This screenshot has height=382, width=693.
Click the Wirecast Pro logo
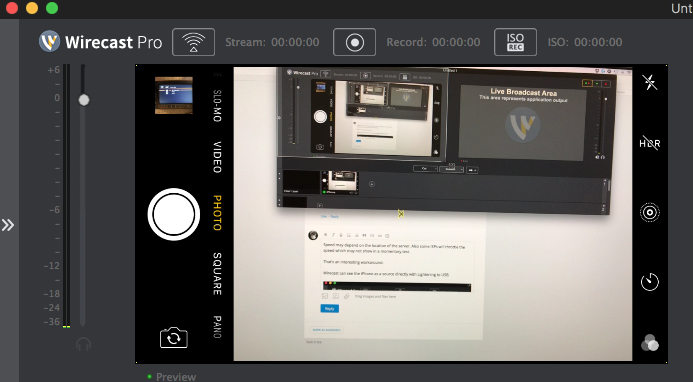pyautogui.click(x=100, y=42)
